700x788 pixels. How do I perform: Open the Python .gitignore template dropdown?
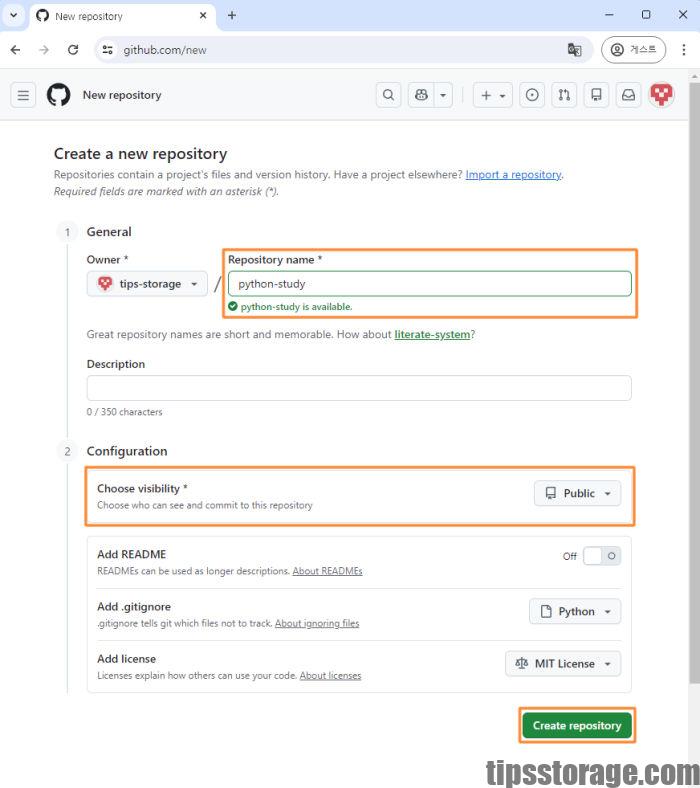click(x=575, y=612)
